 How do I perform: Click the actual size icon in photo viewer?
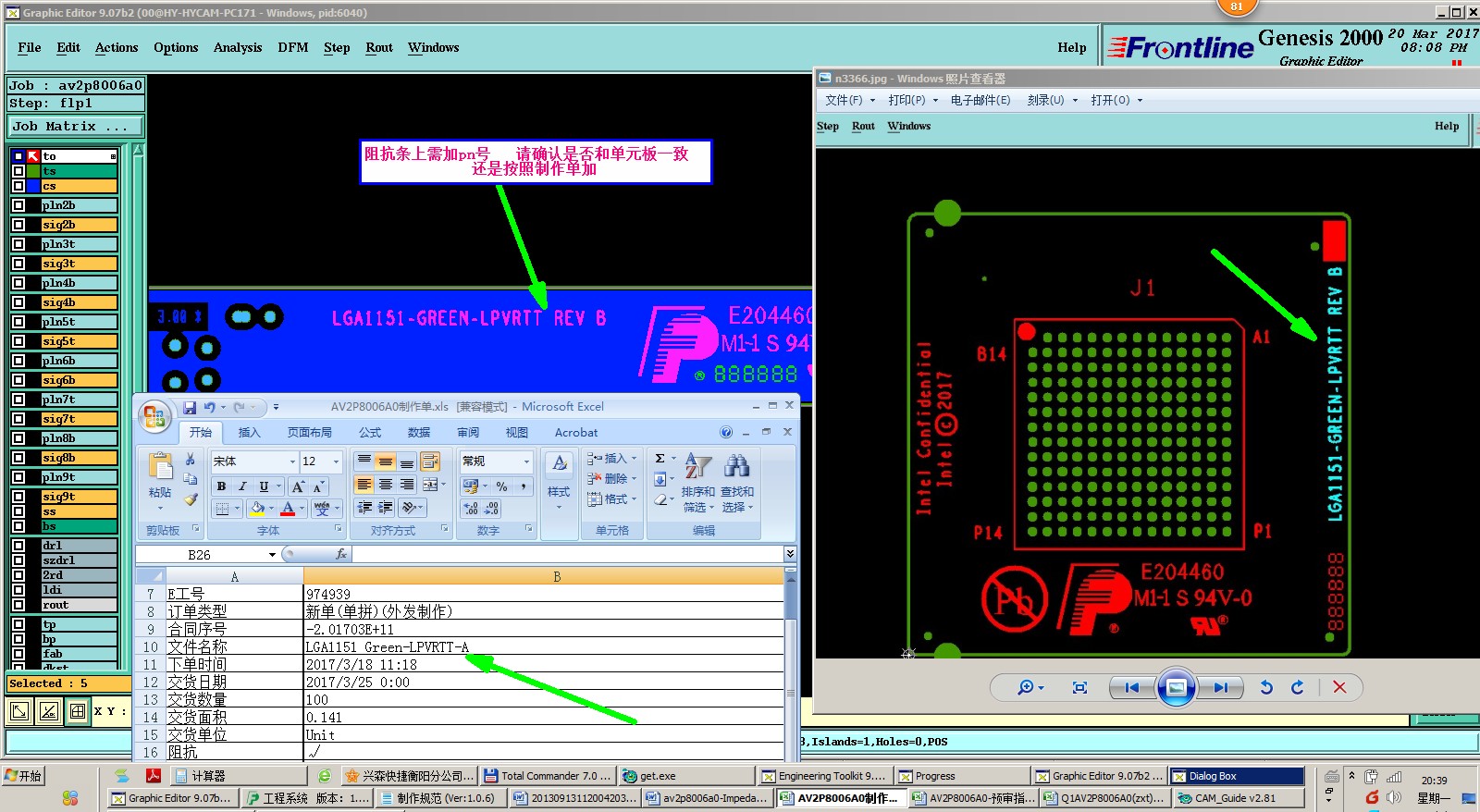[x=1079, y=687]
